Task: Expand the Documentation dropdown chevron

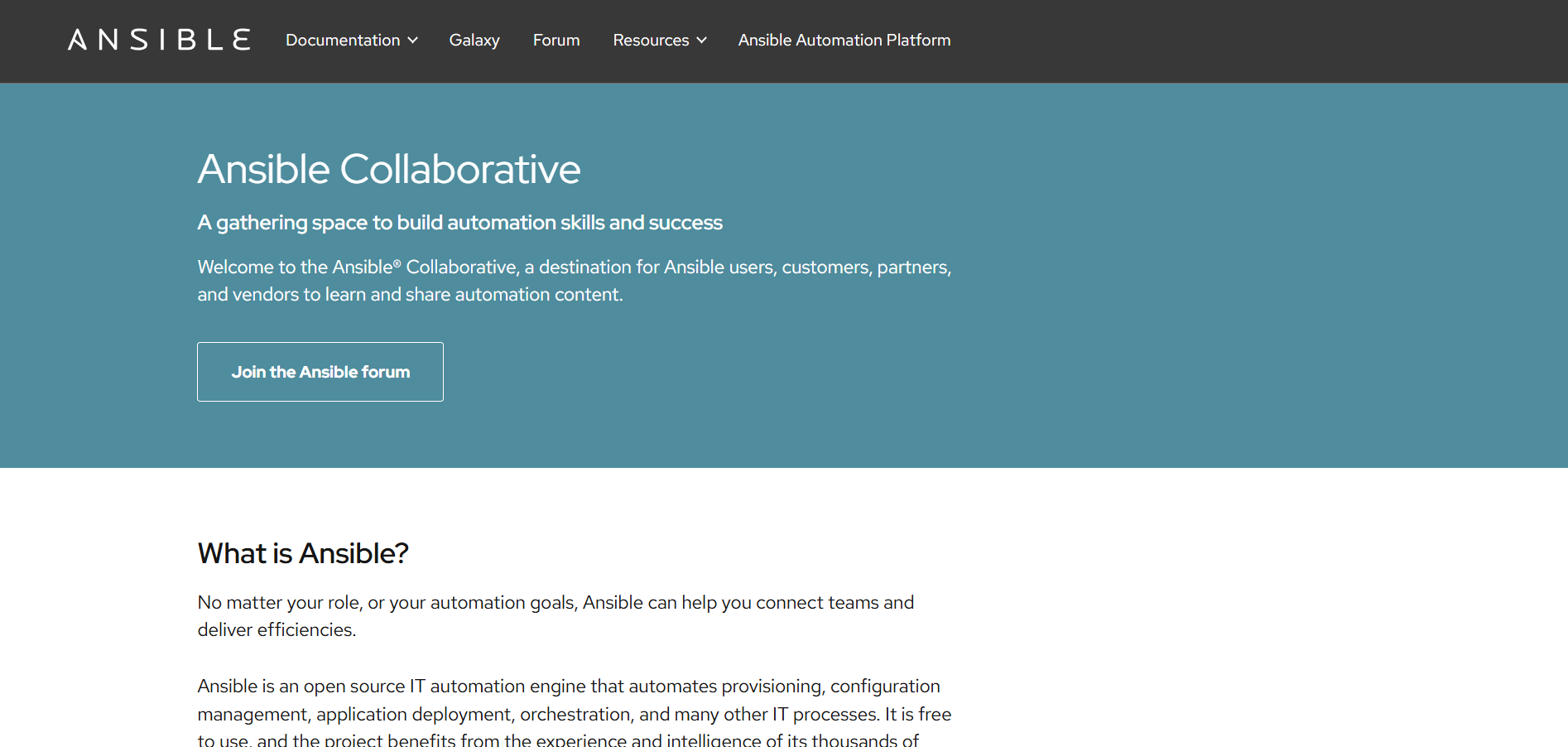Action: pos(413,41)
